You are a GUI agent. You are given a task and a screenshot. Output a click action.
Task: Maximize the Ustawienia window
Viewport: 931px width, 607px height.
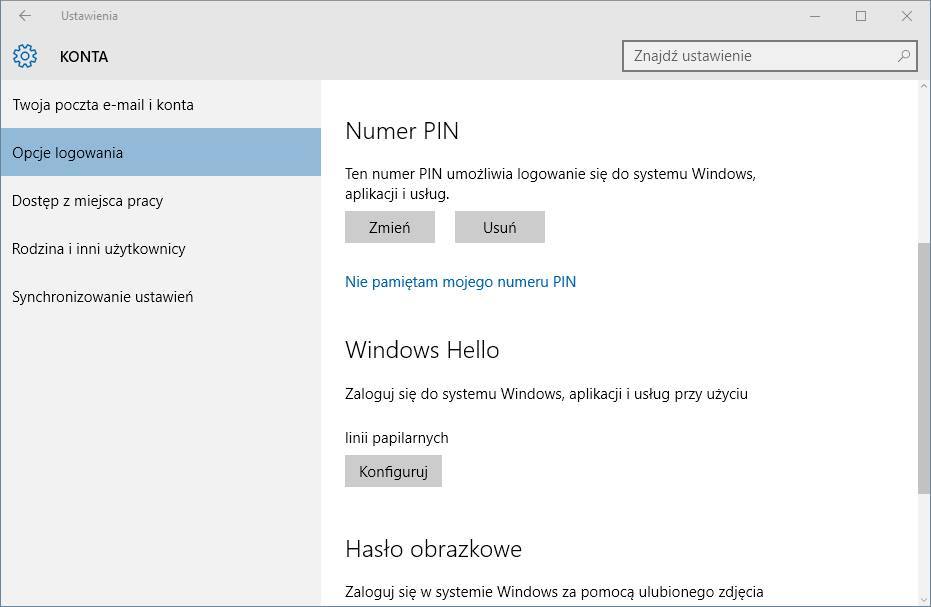pyautogui.click(x=861, y=16)
